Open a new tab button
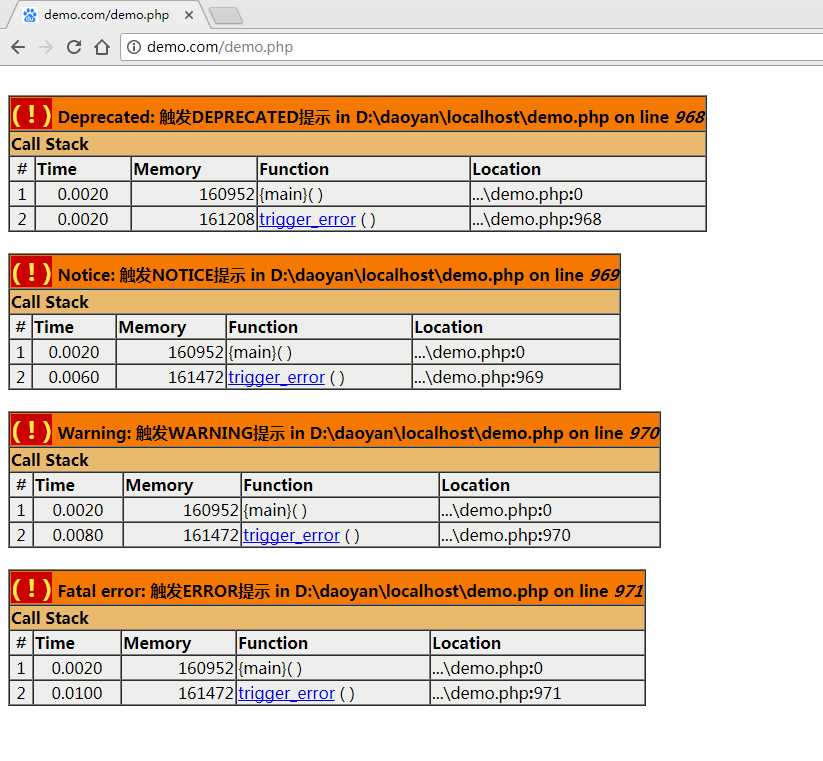This screenshot has height=761, width=823. (226, 16)
